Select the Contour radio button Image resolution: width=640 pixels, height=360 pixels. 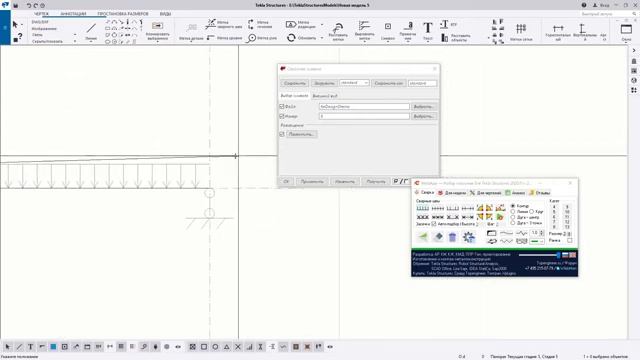pyautogui.click(x=513, y=206)
